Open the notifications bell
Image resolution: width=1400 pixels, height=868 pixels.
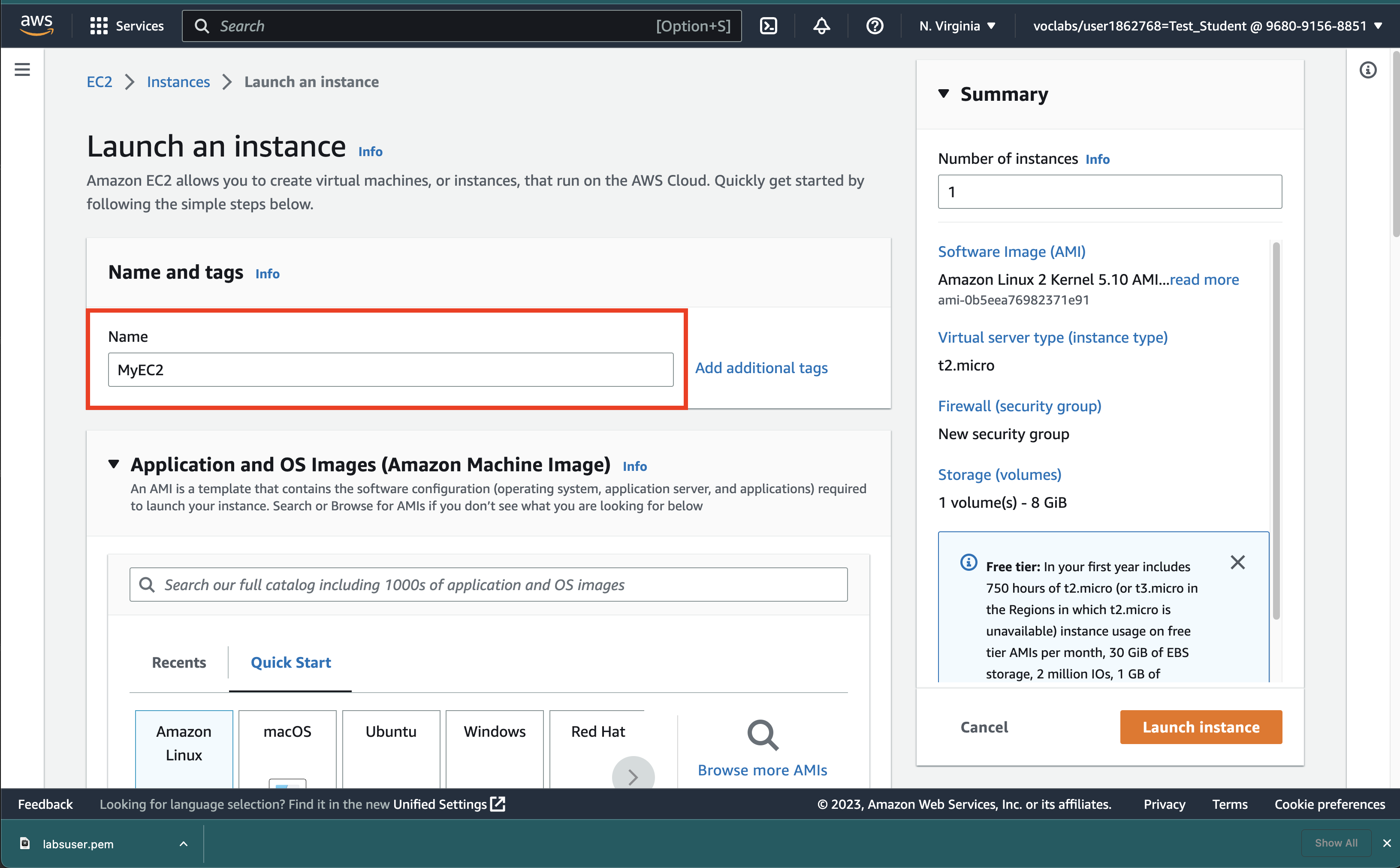pyautogui.click(x=821, y=26)
